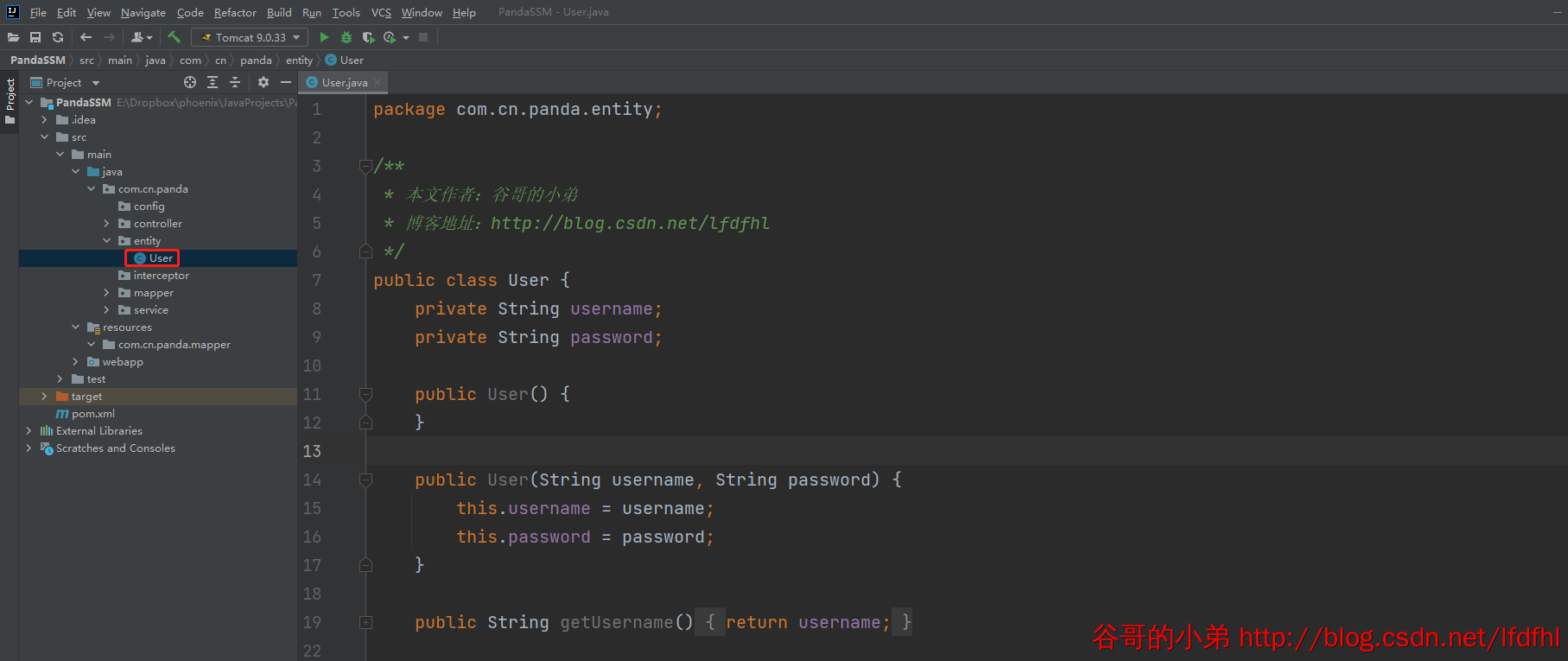The height and width of the screenshot is (661, 1568).
Task: Open the Tomcat 9.0.33 run configuration dropdown
Action: (250, 37)
